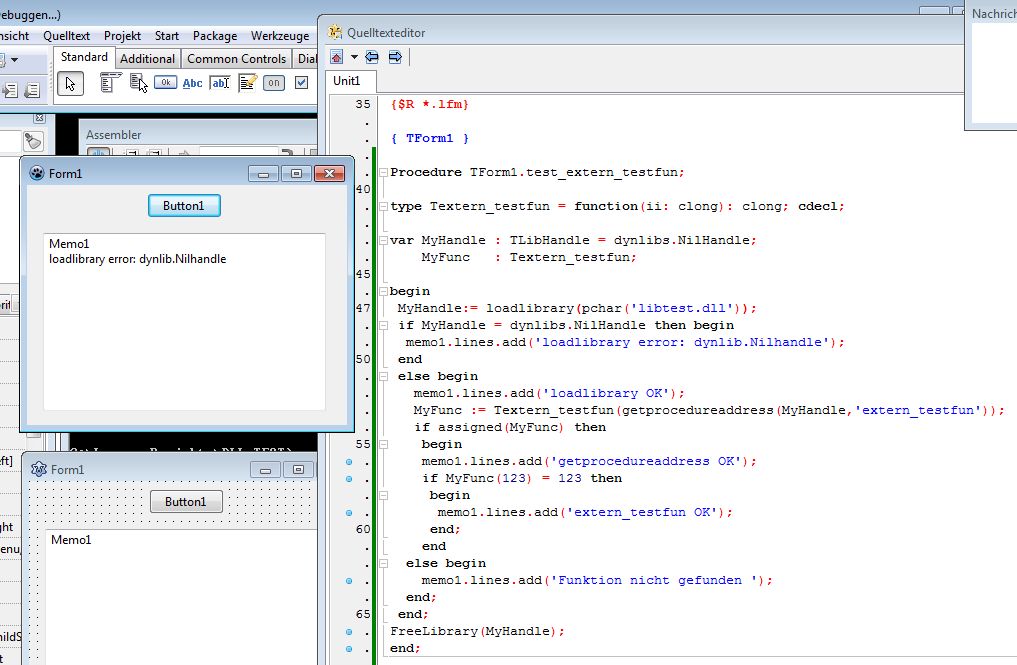Collapse the 'type Textern_testfun' code fold
The image size is (1017, 665).
point(383,206)
